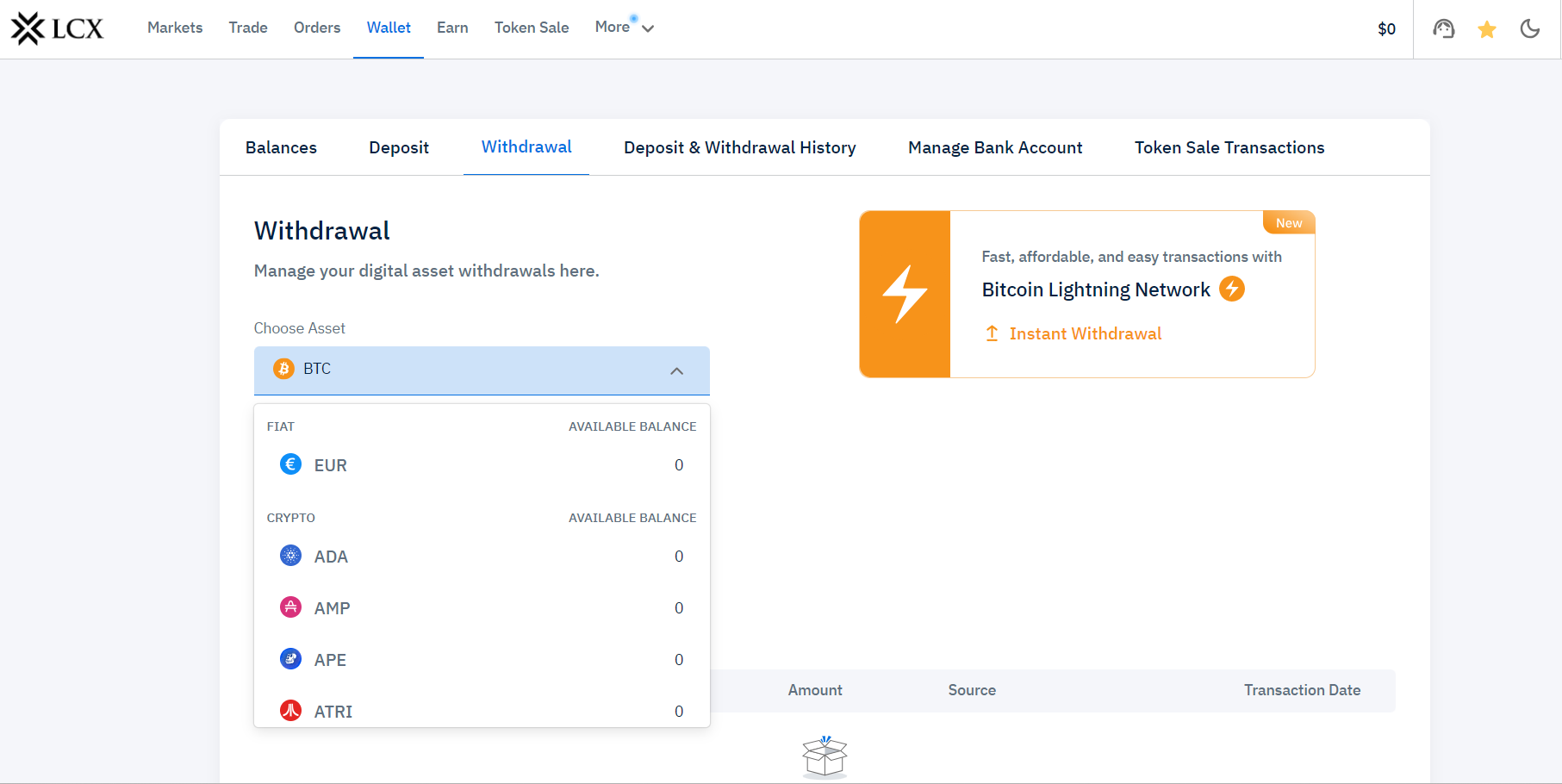Image resolution: width=1562 pixels, height=784 pixels.
Task: Click the Transaction Date column header
Action: (1302, 690)
